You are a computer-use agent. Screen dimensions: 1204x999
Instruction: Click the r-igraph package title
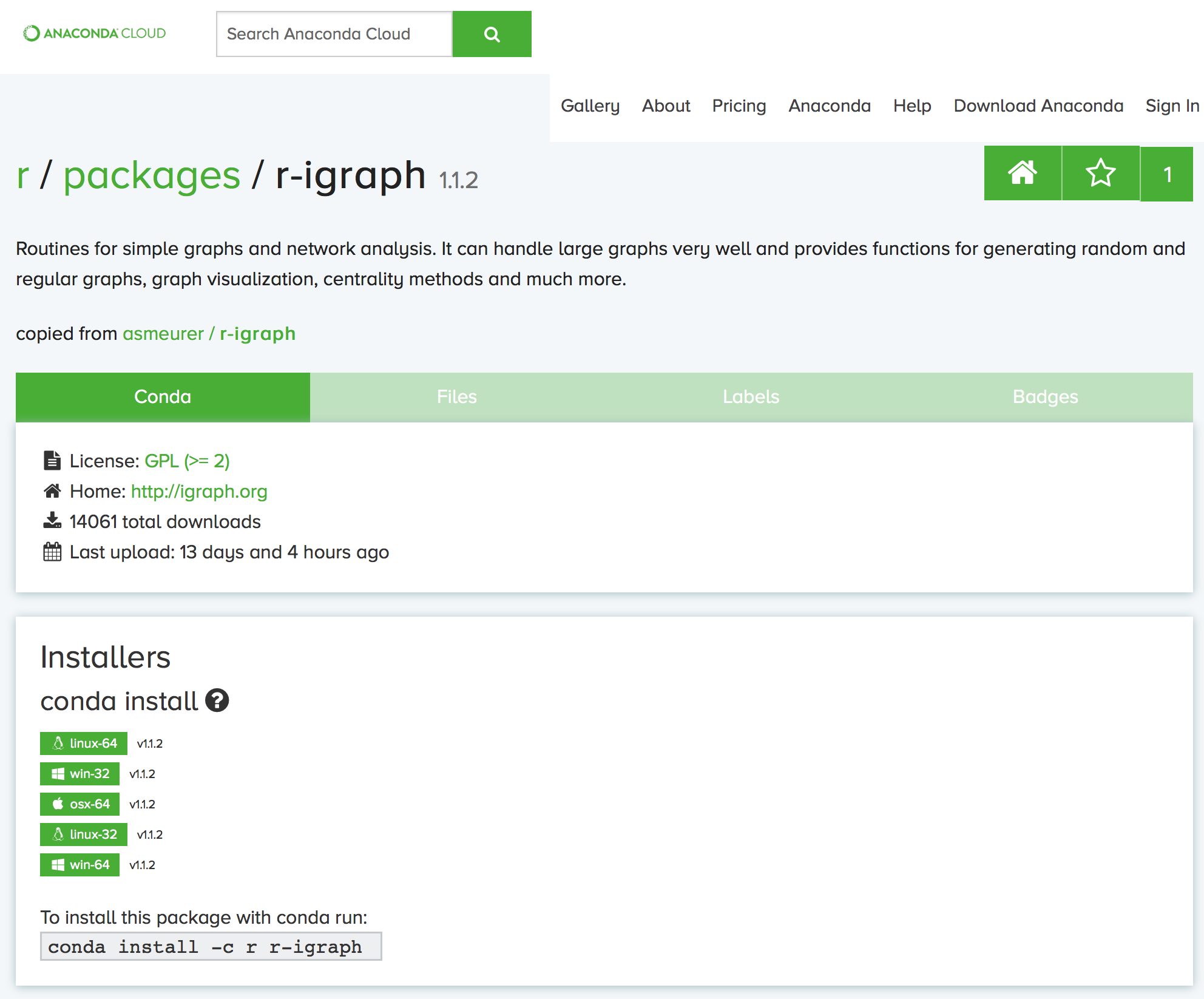[x=351, y=175]
